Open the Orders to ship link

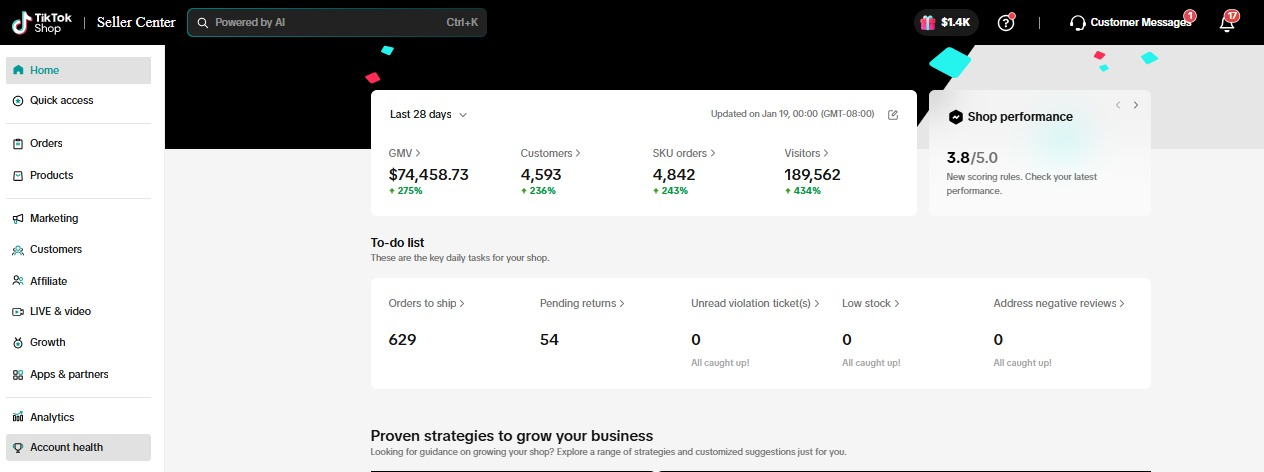(x=426, y=303)
